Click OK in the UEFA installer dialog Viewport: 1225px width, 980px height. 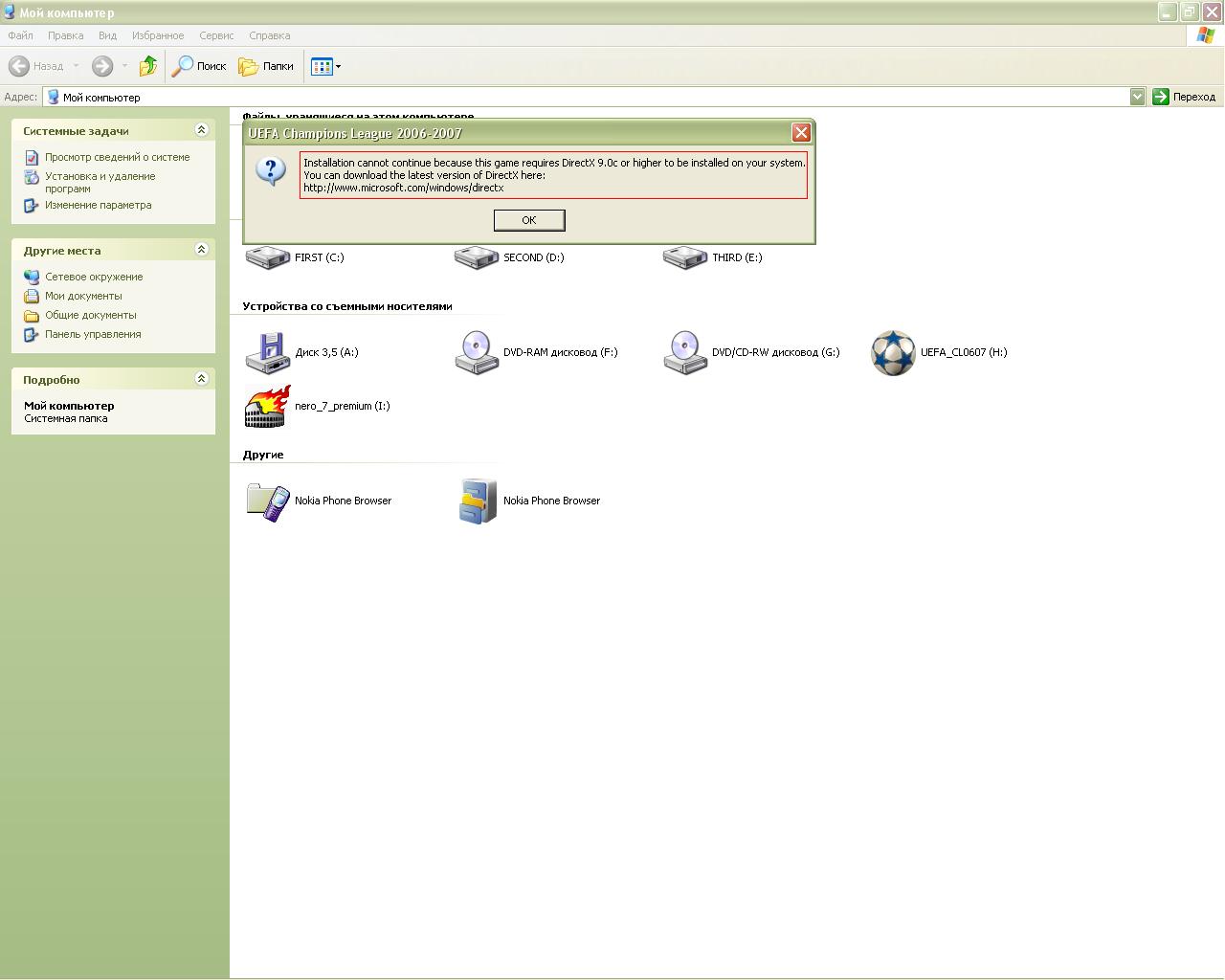tap(529, 220)
